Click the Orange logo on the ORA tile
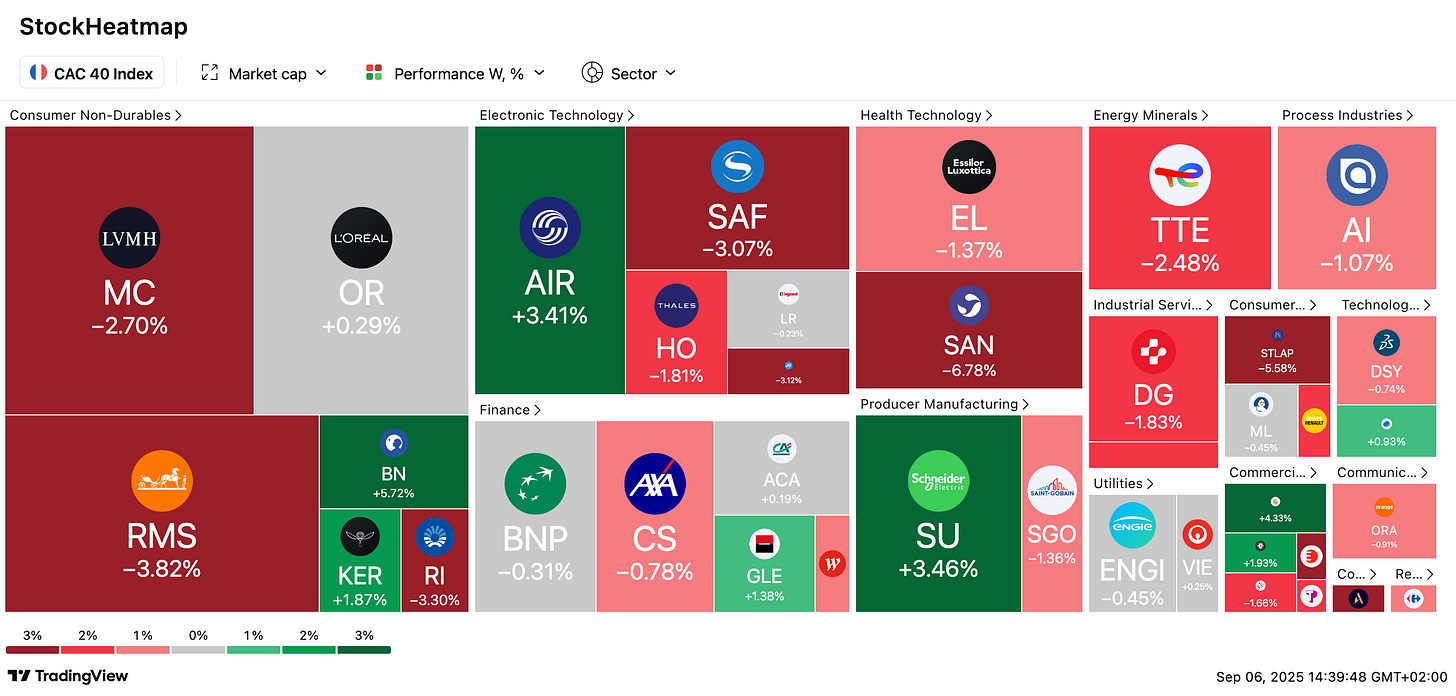This screenshot has height=696, width=1456. click(1384, 507)
